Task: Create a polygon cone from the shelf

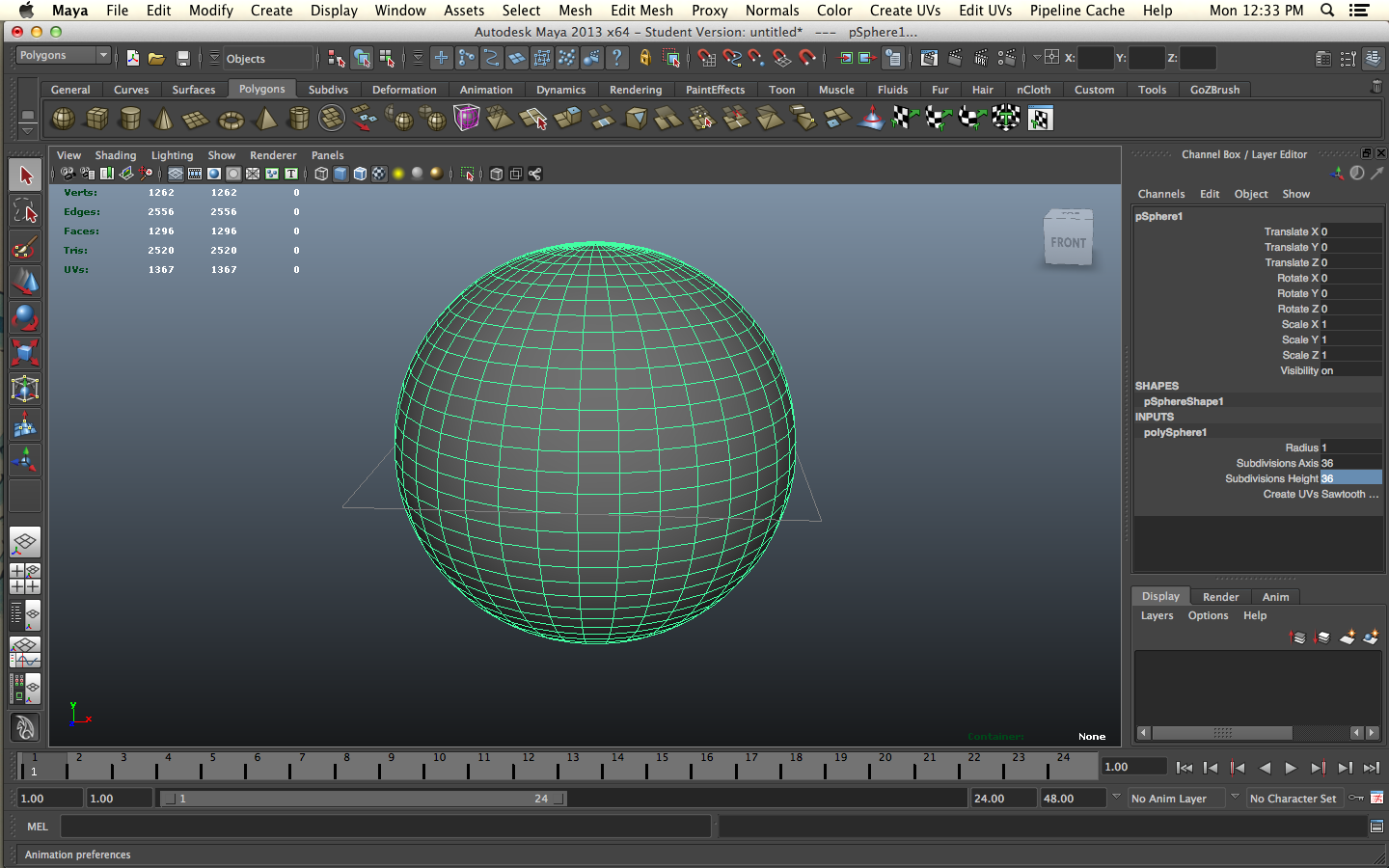Action: (163, 119)
